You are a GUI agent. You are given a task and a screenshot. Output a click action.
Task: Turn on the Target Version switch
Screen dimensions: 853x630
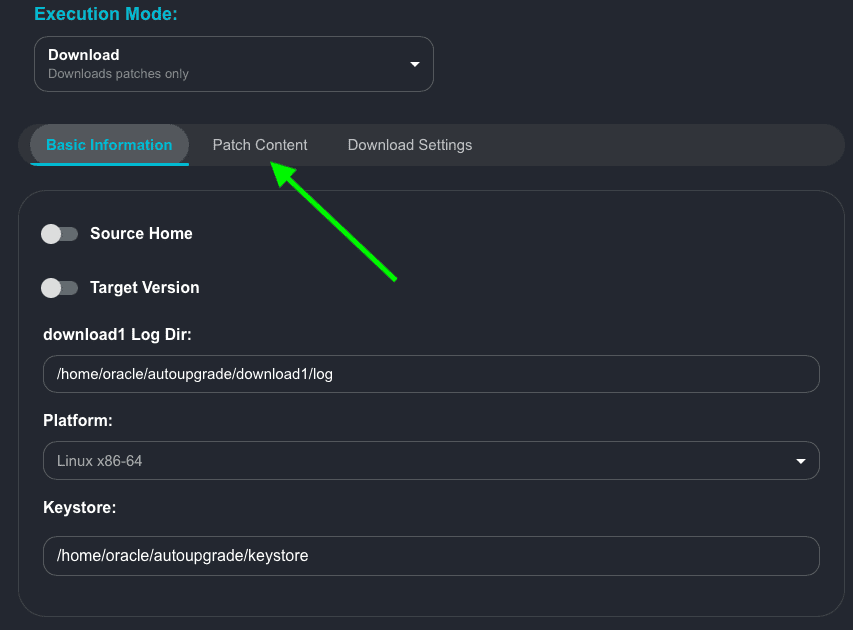click(x=59, y=288)
